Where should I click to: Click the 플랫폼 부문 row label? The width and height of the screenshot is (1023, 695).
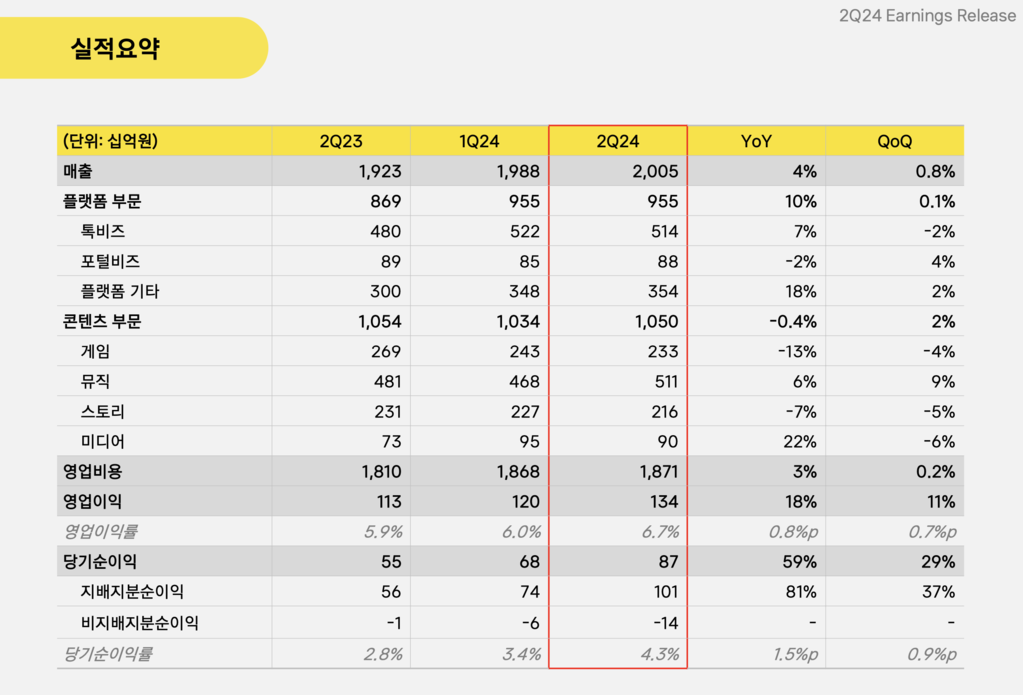tap(102, 202)
